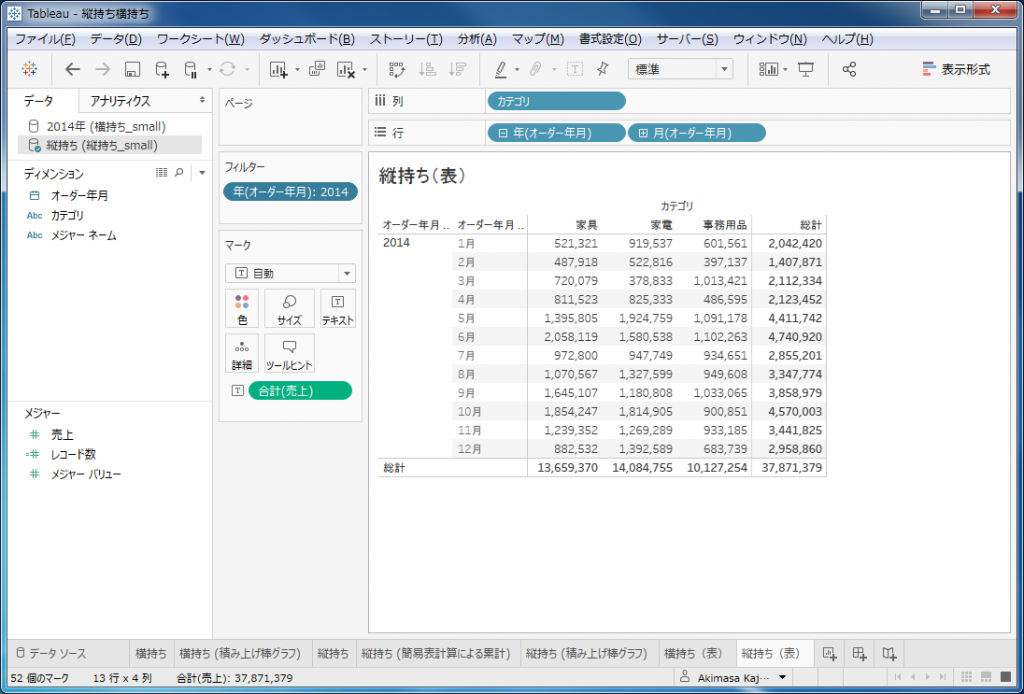Image resolution: width=1024 pixels, height=694 pixels.
Task: Click the Share workbook icon
Action: (x=849, y=69)
